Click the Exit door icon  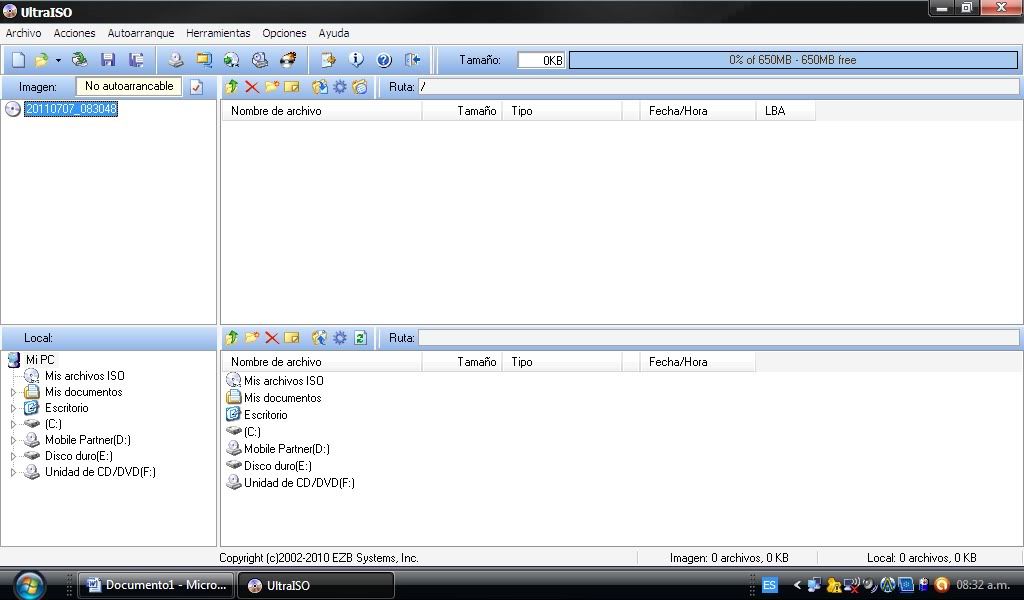(x=412, y=60)
